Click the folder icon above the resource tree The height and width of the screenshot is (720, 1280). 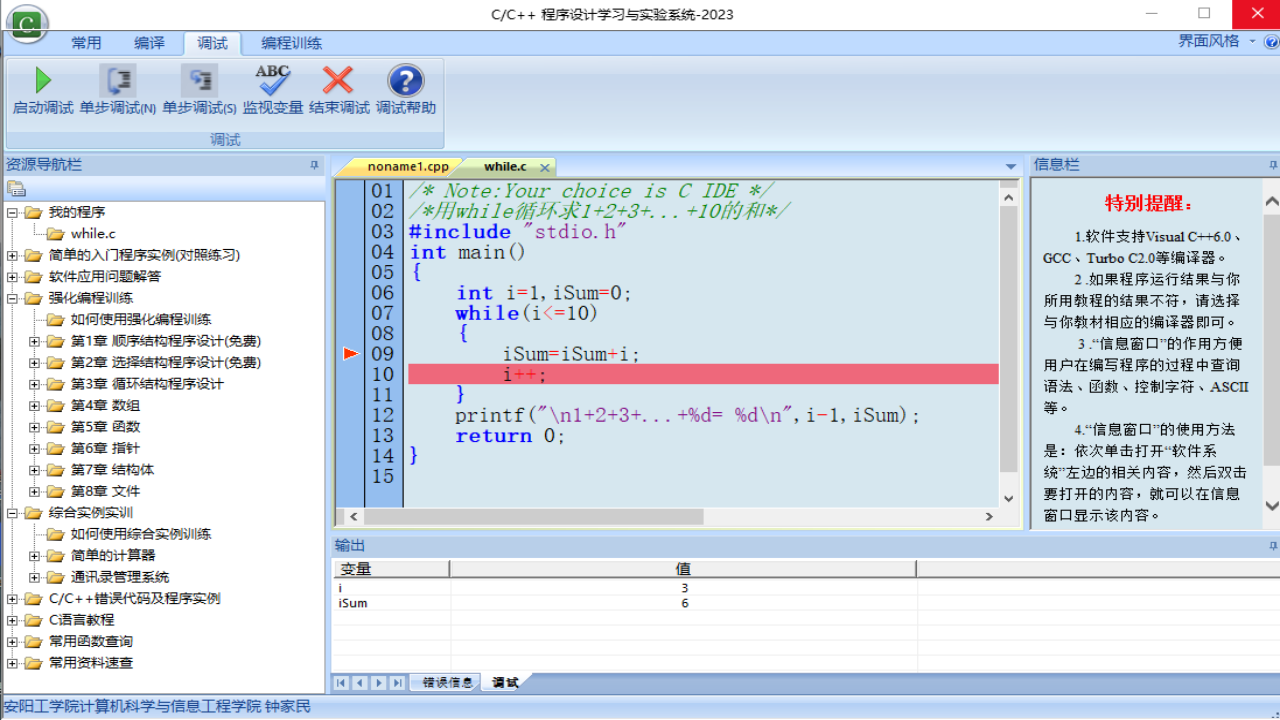coord(16,187)
